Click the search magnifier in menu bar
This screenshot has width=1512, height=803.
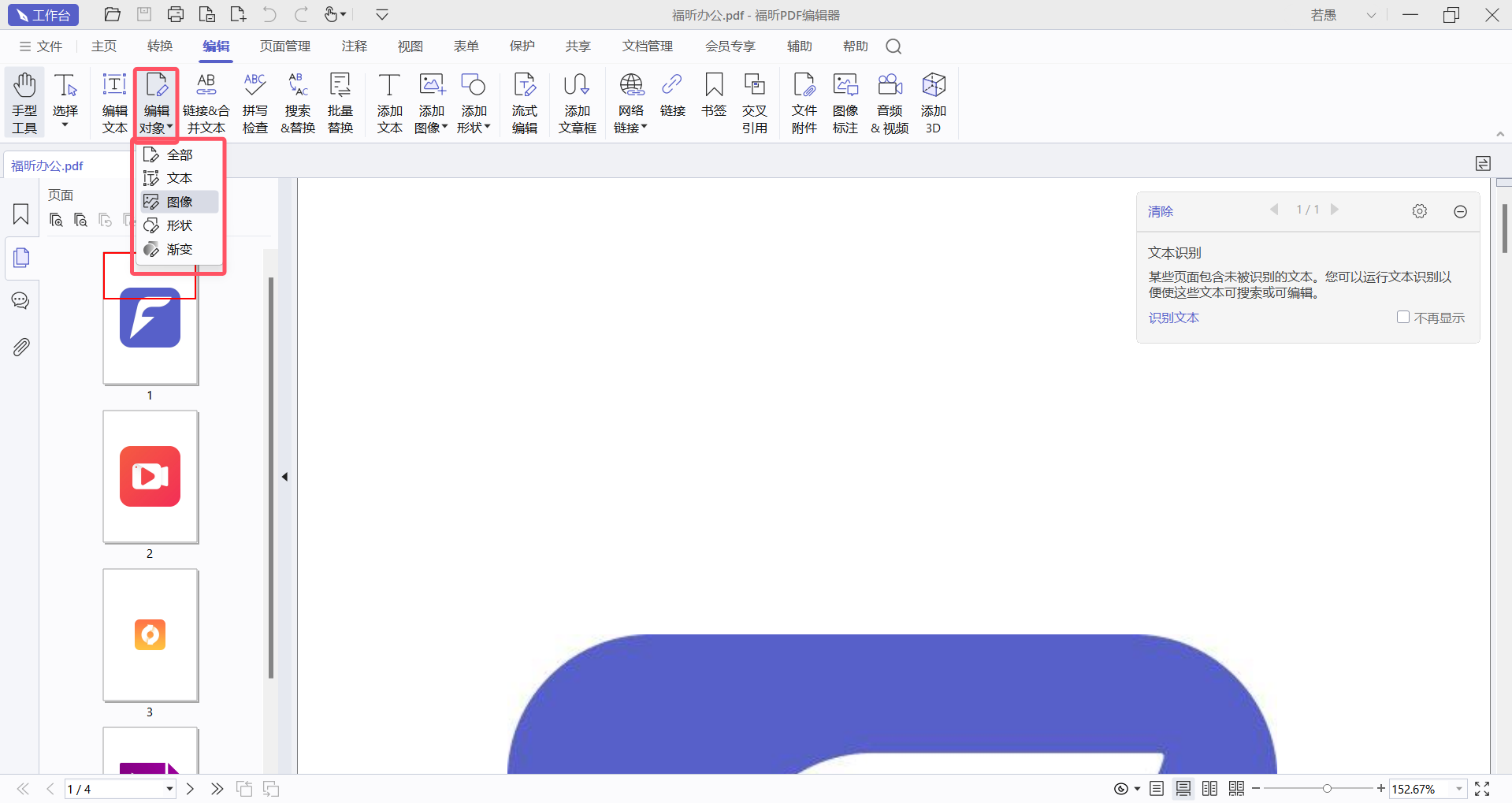[x=893, y=46]
